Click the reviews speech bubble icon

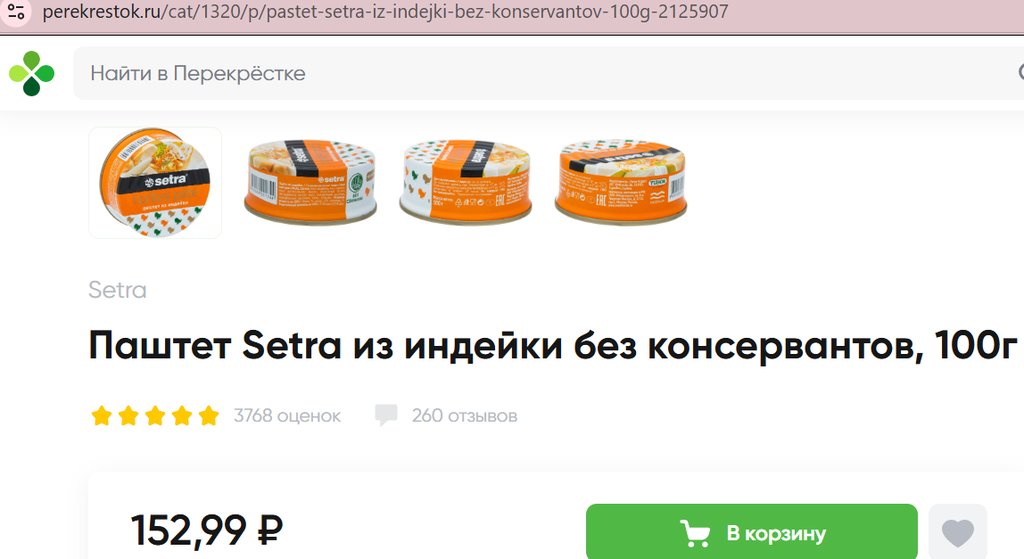(386, 415)
